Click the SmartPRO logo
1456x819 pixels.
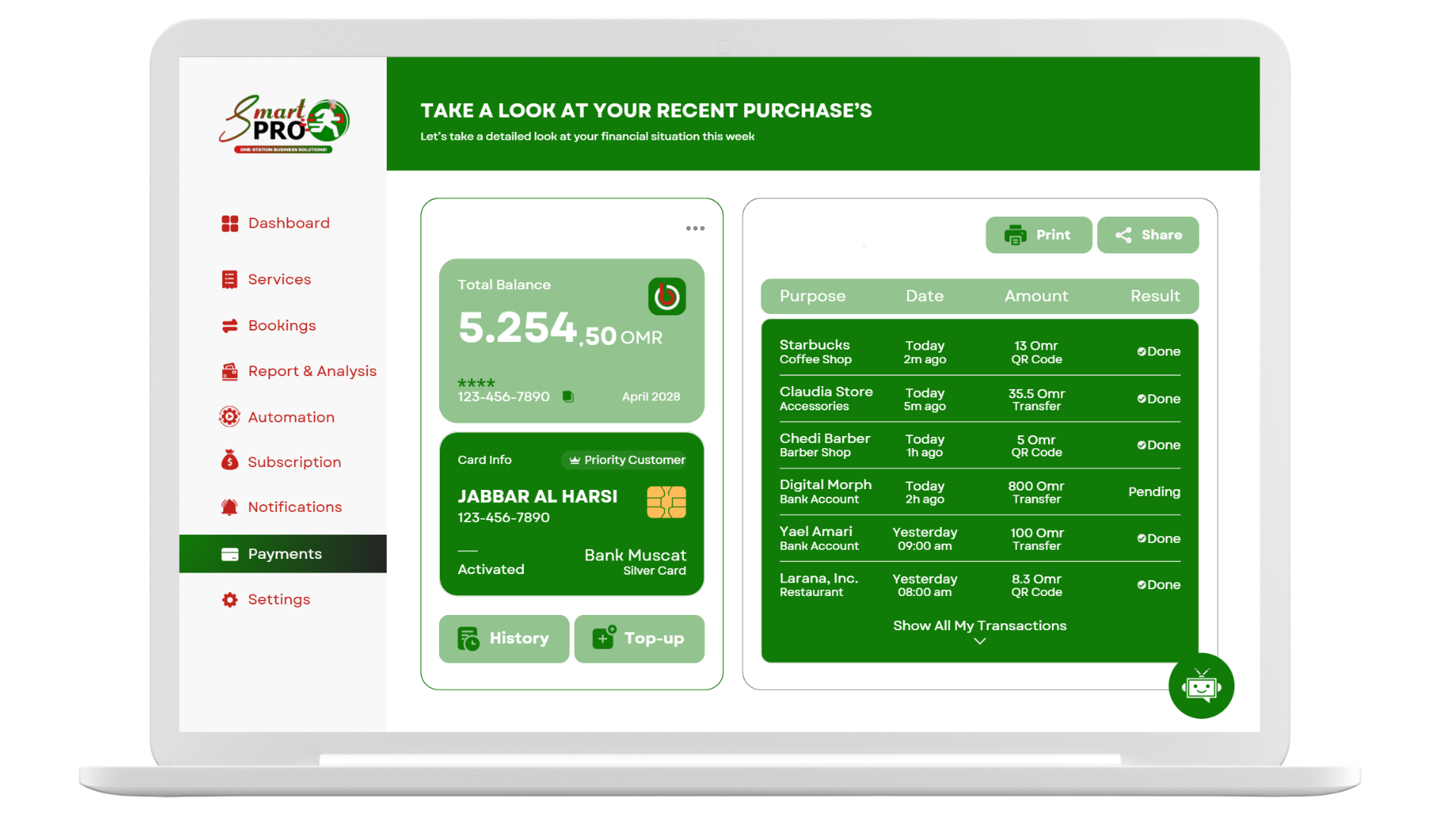pos(284,124)
